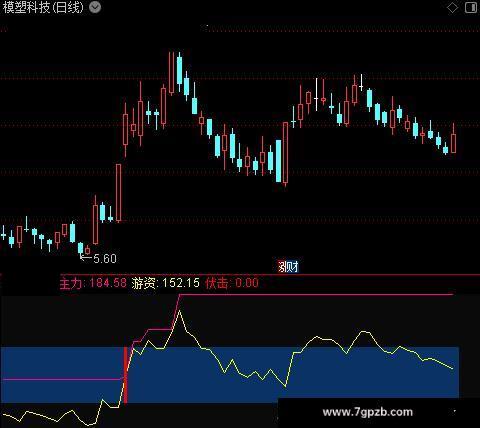Image resolution: width=480 pixels, height=428 pixels.
Task: Select the last red candlestick on the right
Action: [453, 138]
